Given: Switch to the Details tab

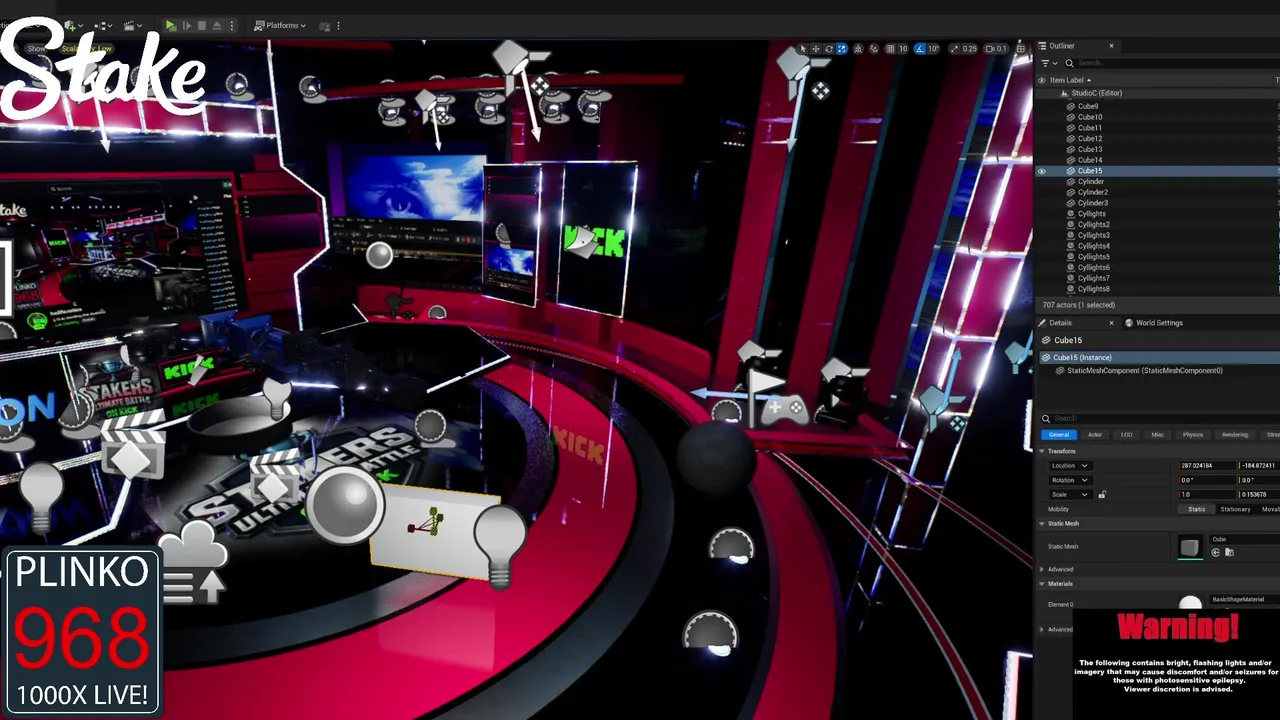Looking at the screenshot, I should 1060,323.
